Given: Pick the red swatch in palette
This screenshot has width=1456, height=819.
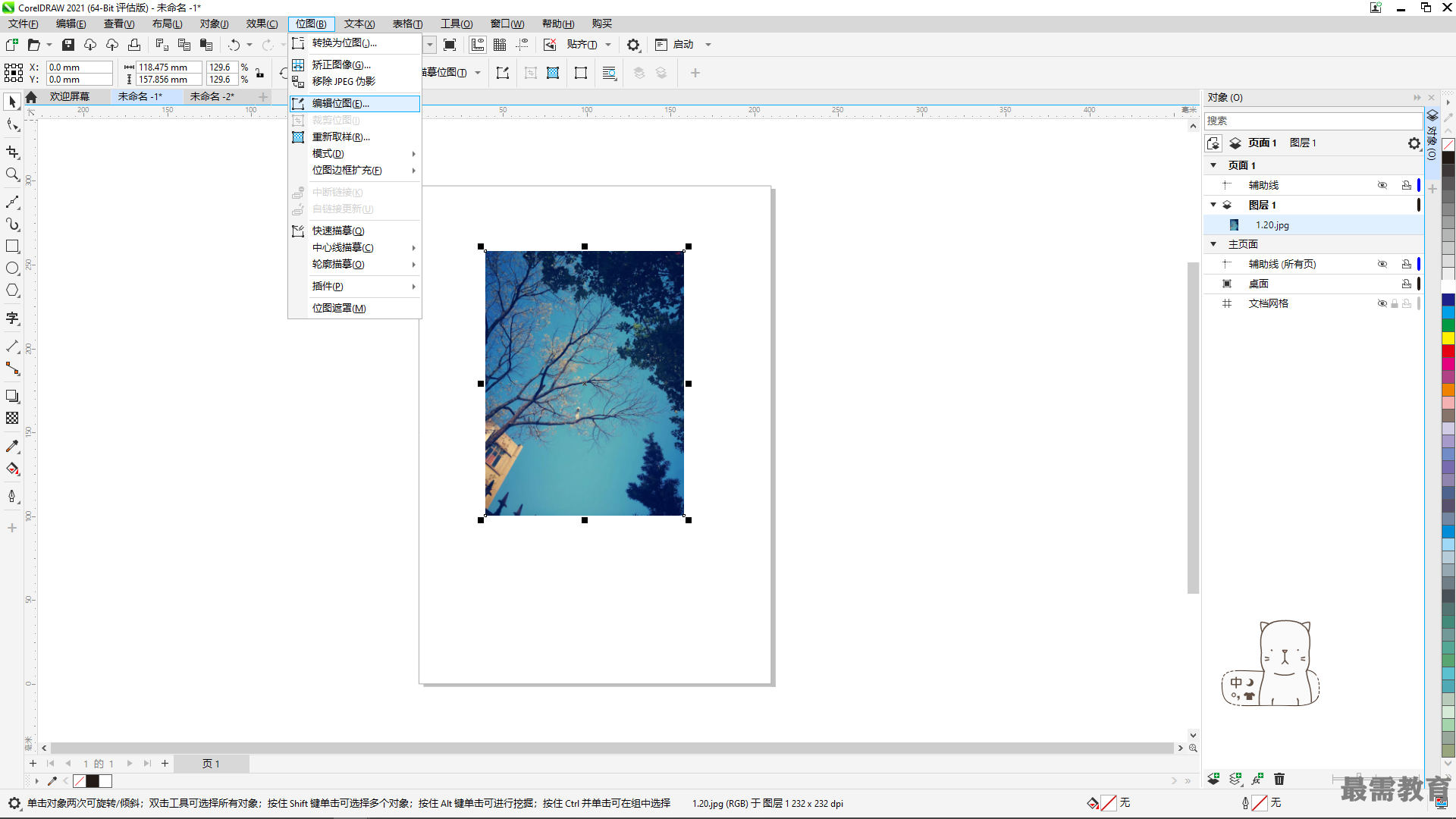Looking at the screenshot, I should coord(1448,351).
